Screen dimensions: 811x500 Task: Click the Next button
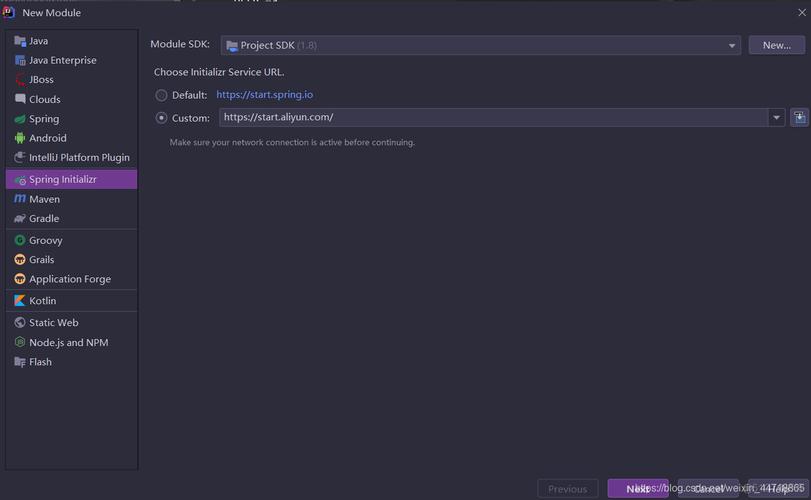pos(638,489)
